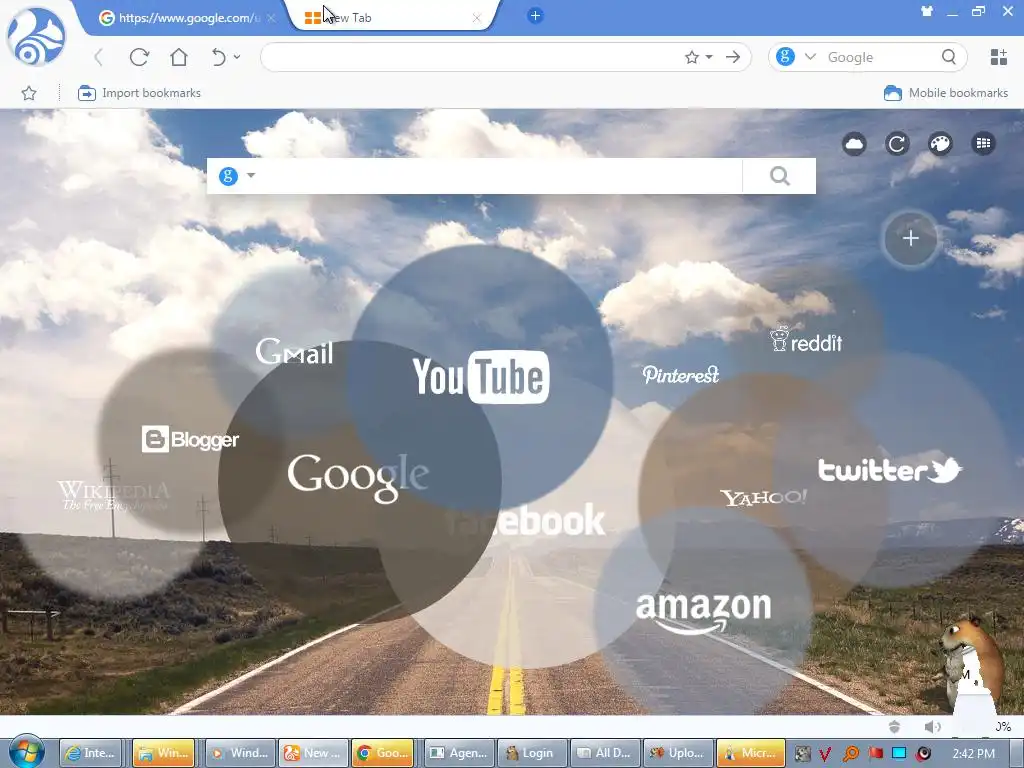Go back with the back arrow

pos(99,57)
